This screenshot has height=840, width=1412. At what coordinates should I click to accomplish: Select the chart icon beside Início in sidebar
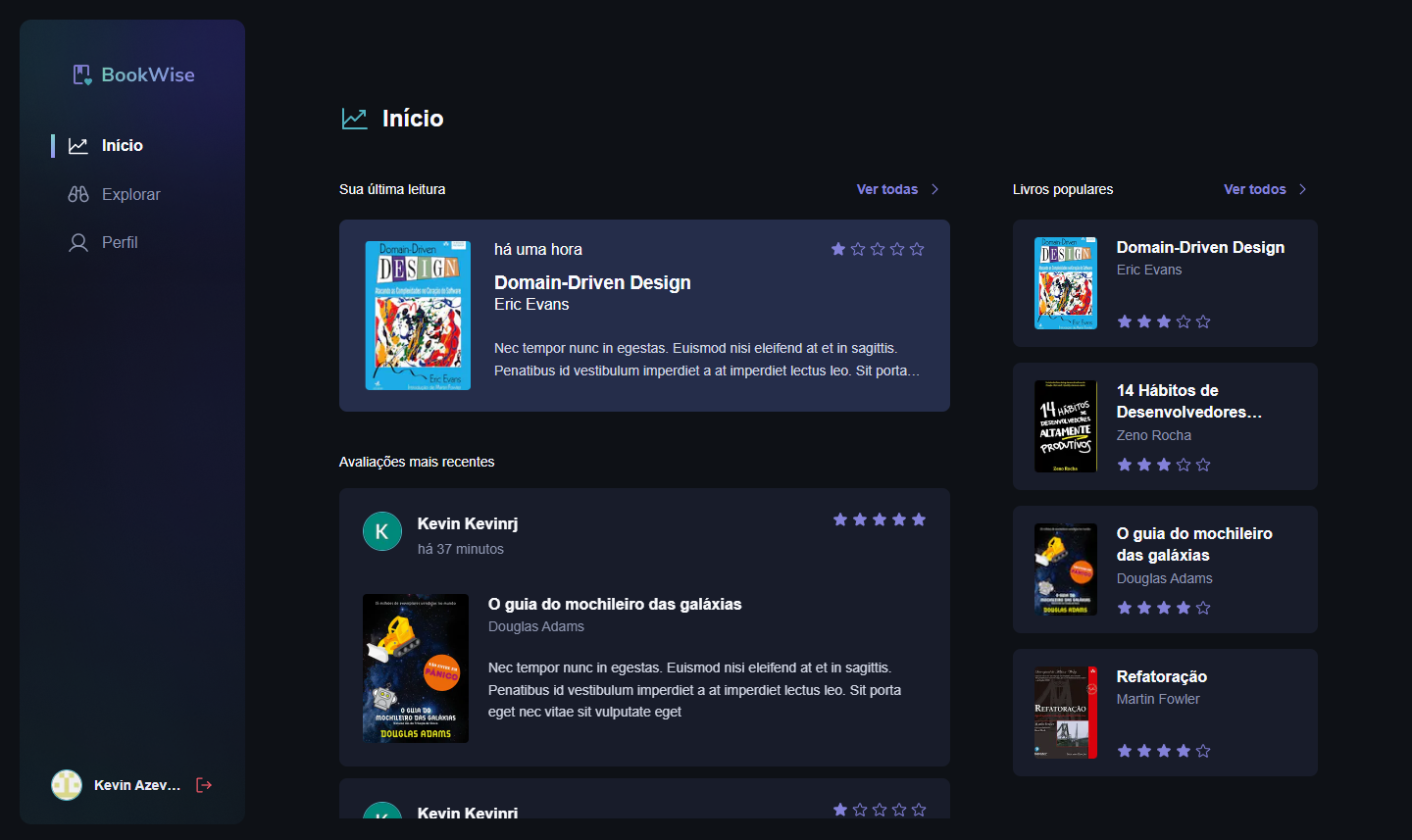[x=78, y=144]
